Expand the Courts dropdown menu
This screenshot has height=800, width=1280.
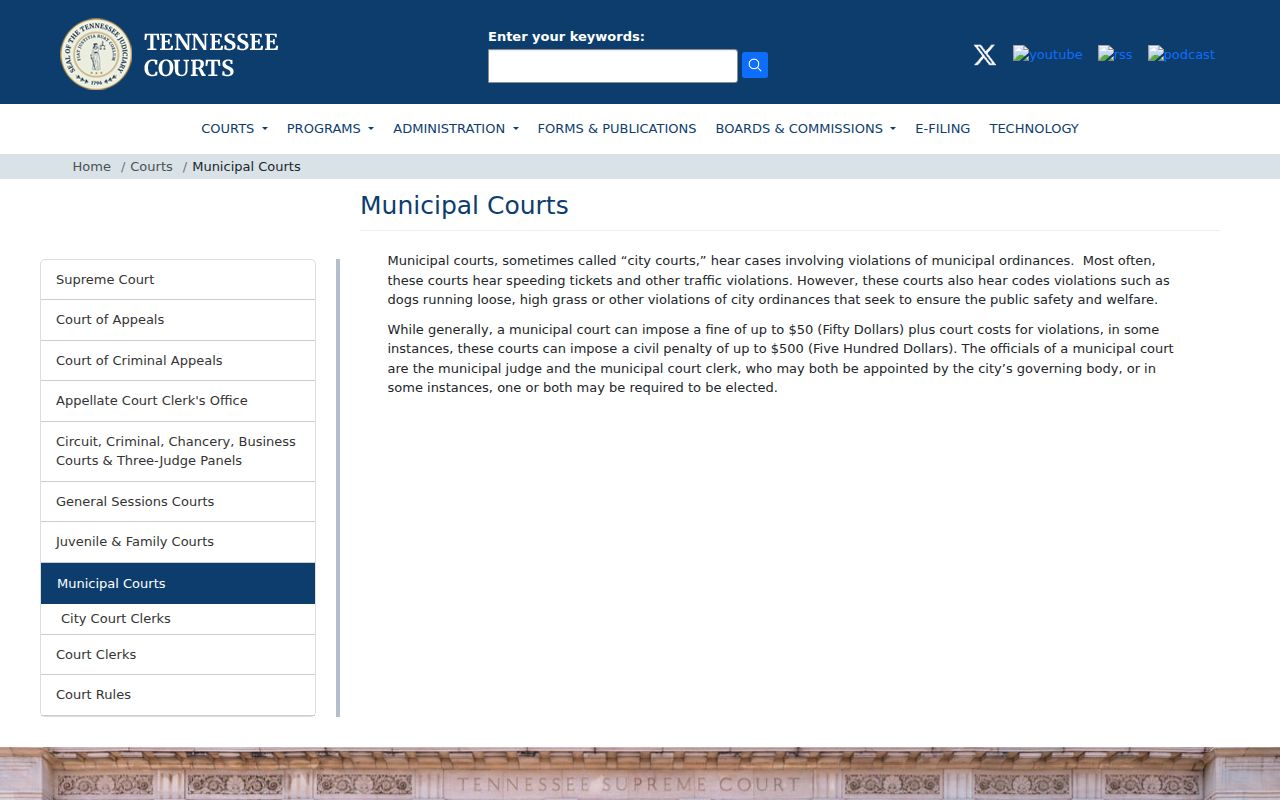[x=235, y=128]
